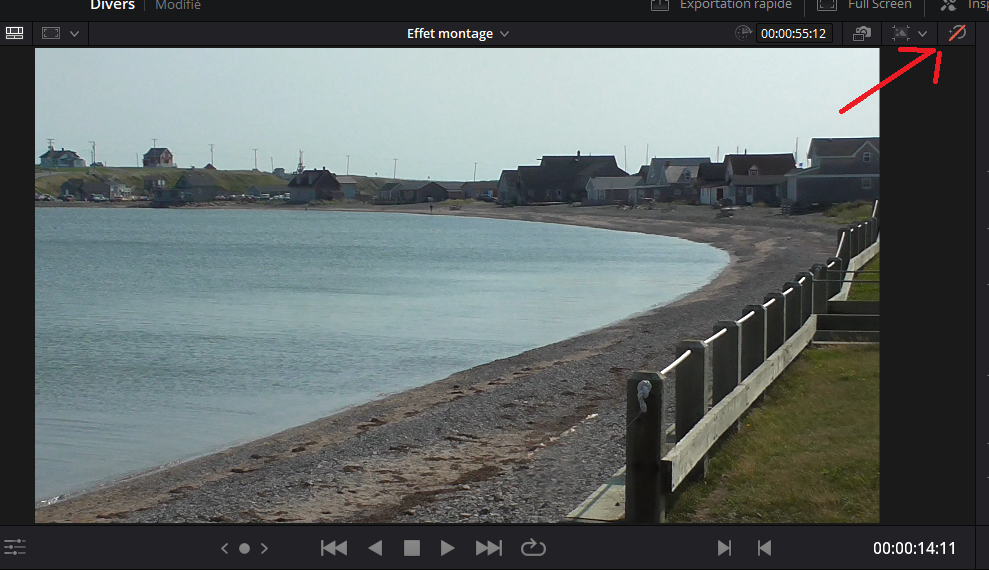The height and width of the screenshot is (570, 989).
Task: Toggle the bypass color grades icon
Action: coord(957,33)
